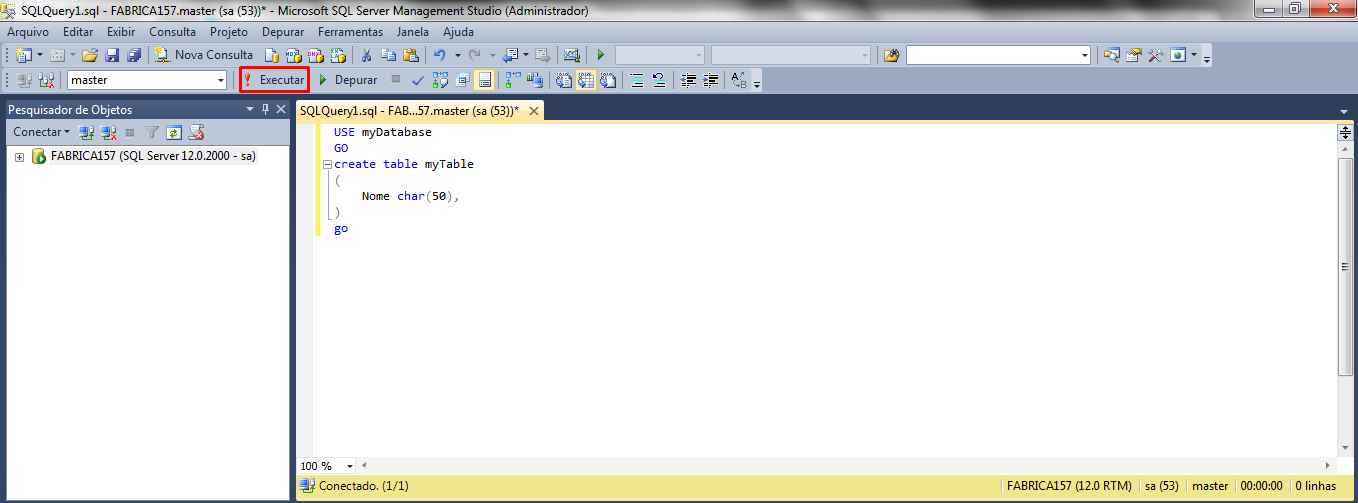Click the open file folder icon
The width and height of the screenshot is (1358, 503).
click(90, 55)
